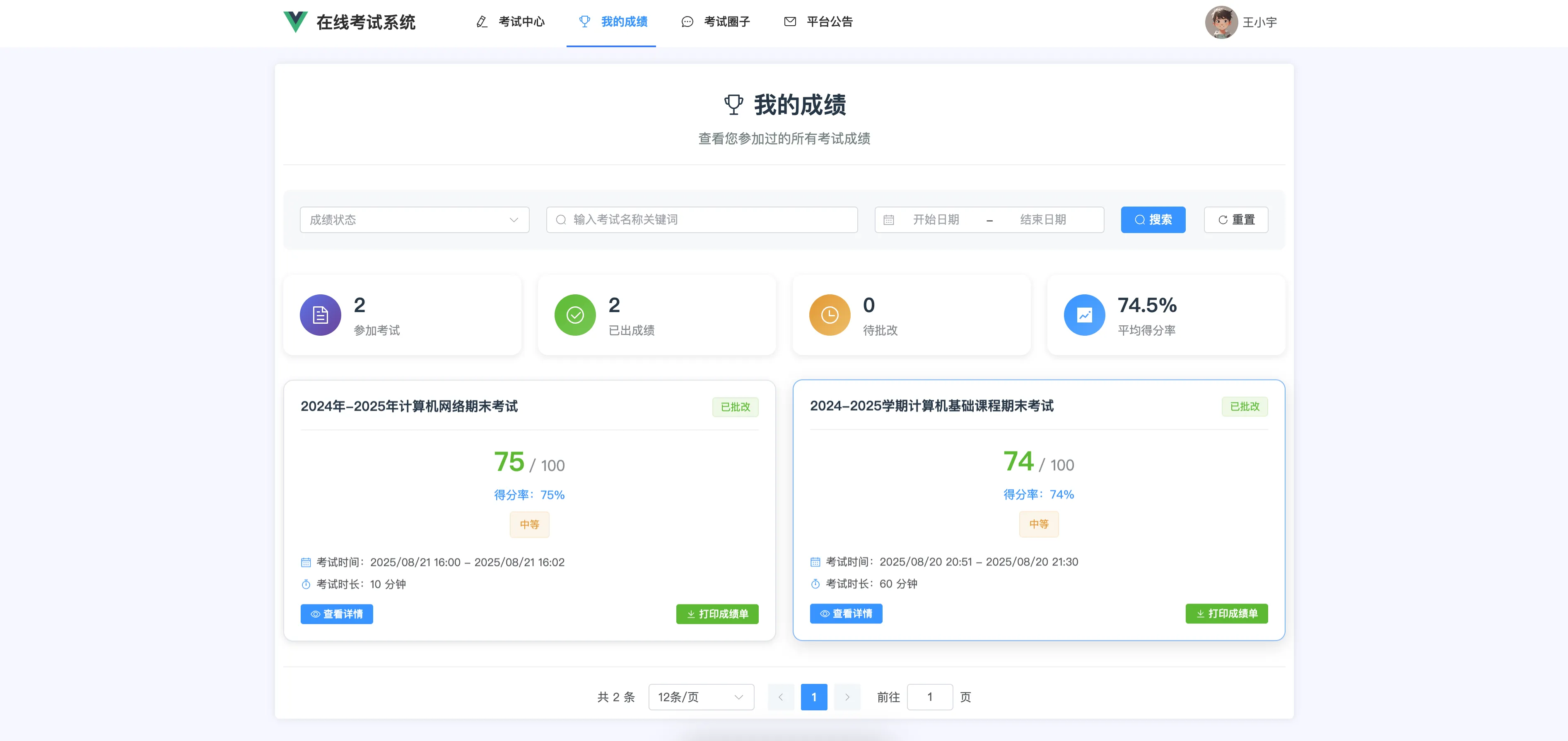View details of the 计算机网络期末考试 result
Image resolution: width=1568 pixels, height=741 pixels.
pyautogui.click(x=337, y=614)
